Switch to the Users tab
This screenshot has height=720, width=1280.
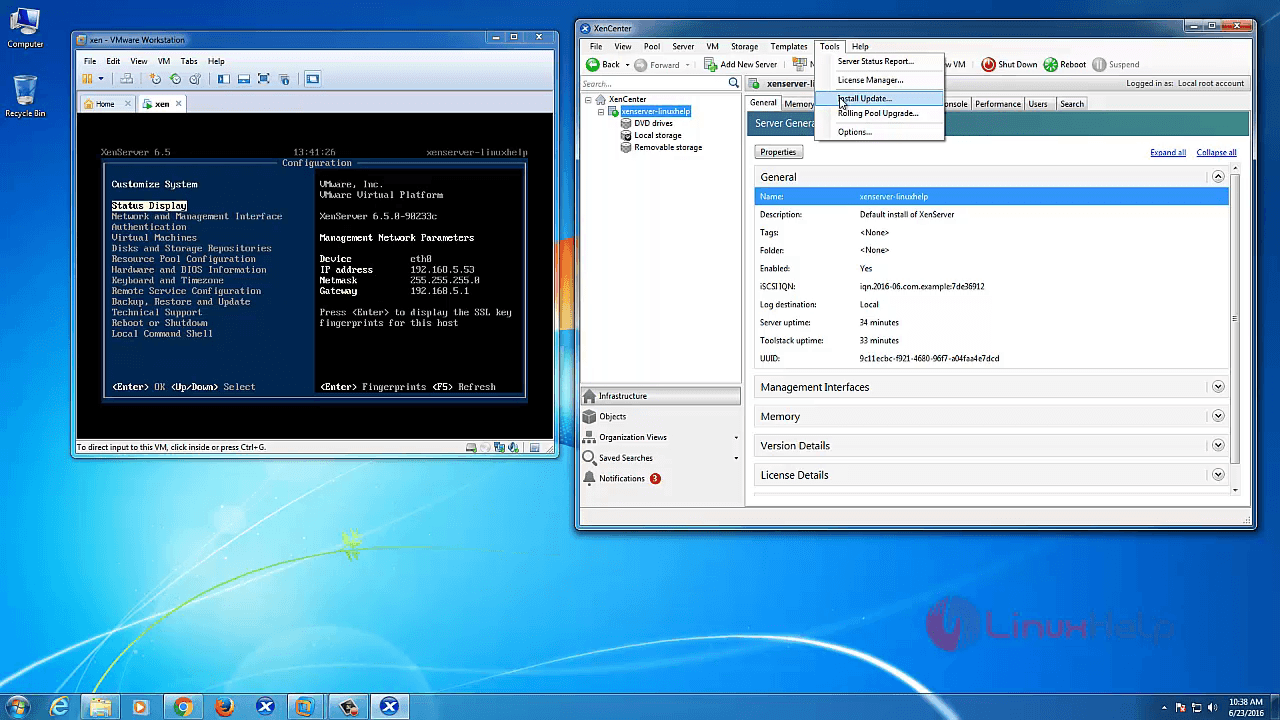pos(1038,104)
